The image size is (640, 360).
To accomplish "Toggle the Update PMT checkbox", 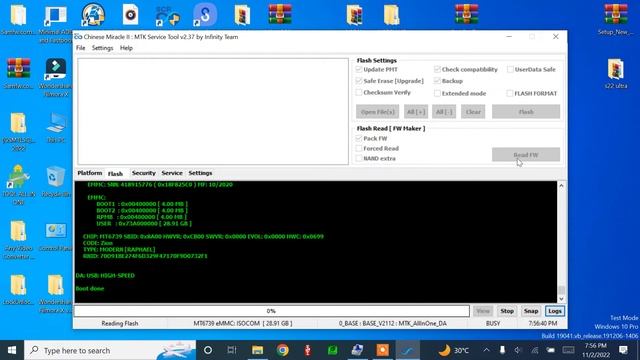I will [x=359, y=69].
